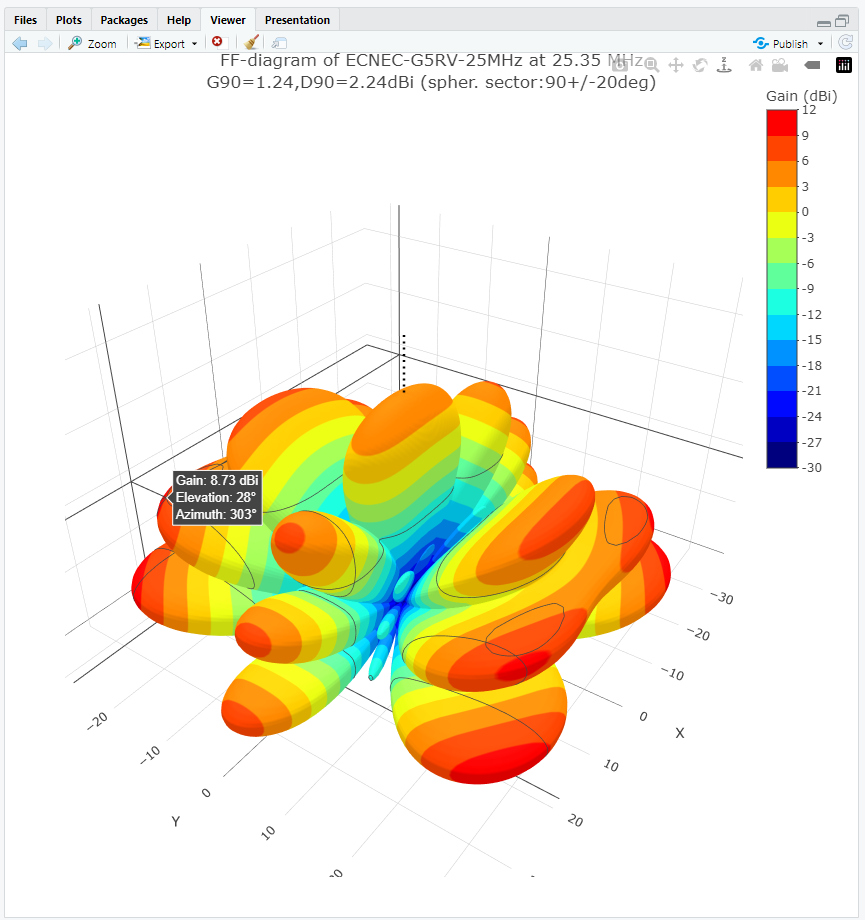Publish the plot with Publish button

(781, 43)
